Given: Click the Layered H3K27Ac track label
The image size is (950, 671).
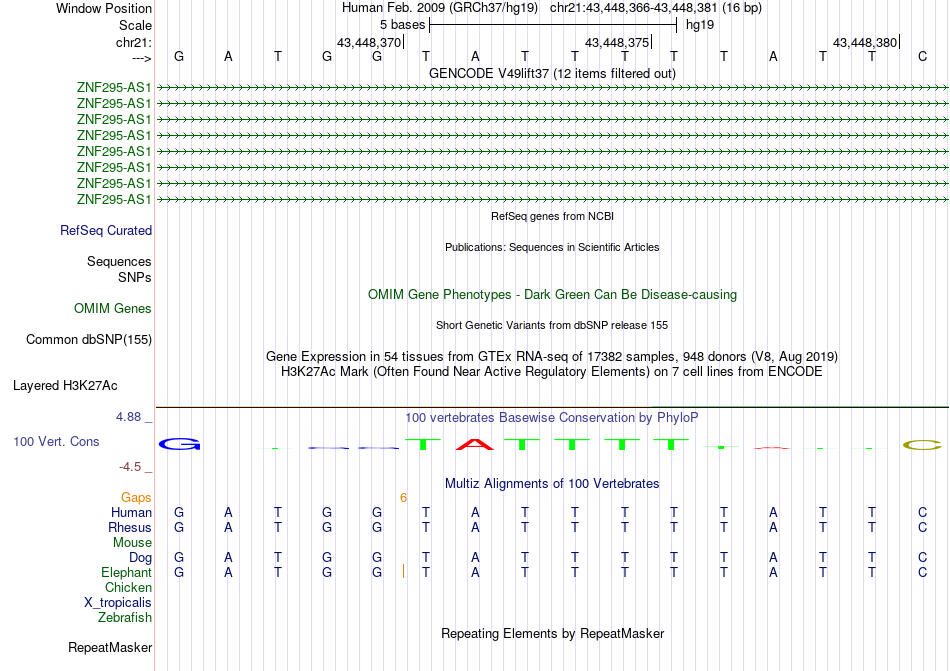Looking at the screenshot, I should [65, 386].
